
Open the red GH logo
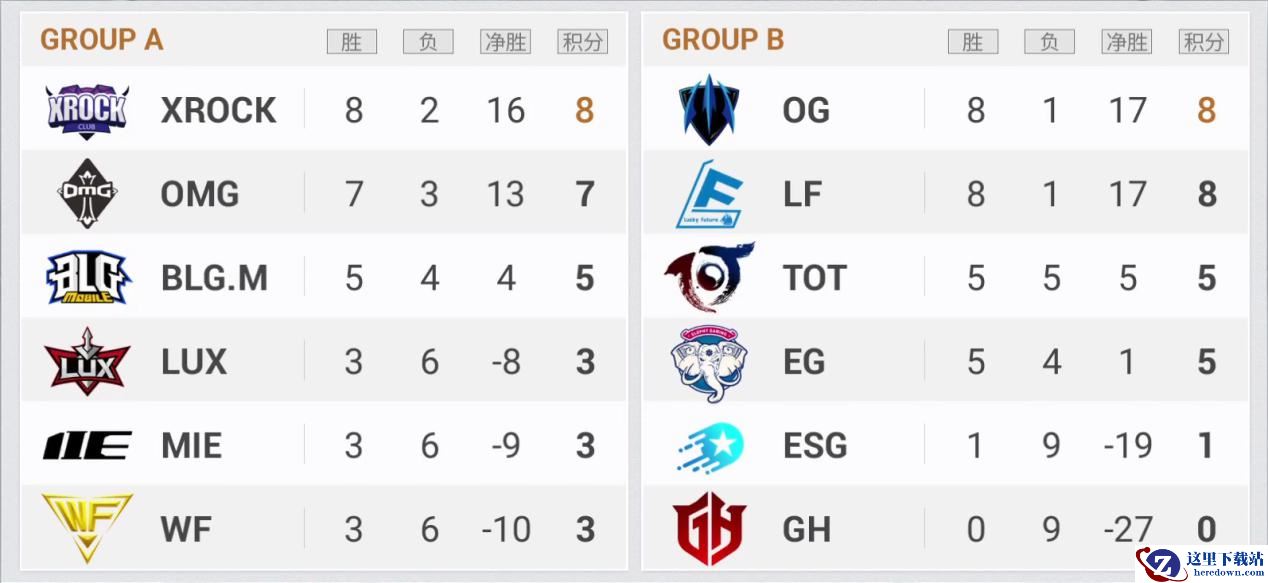click(x=709, y=529)
